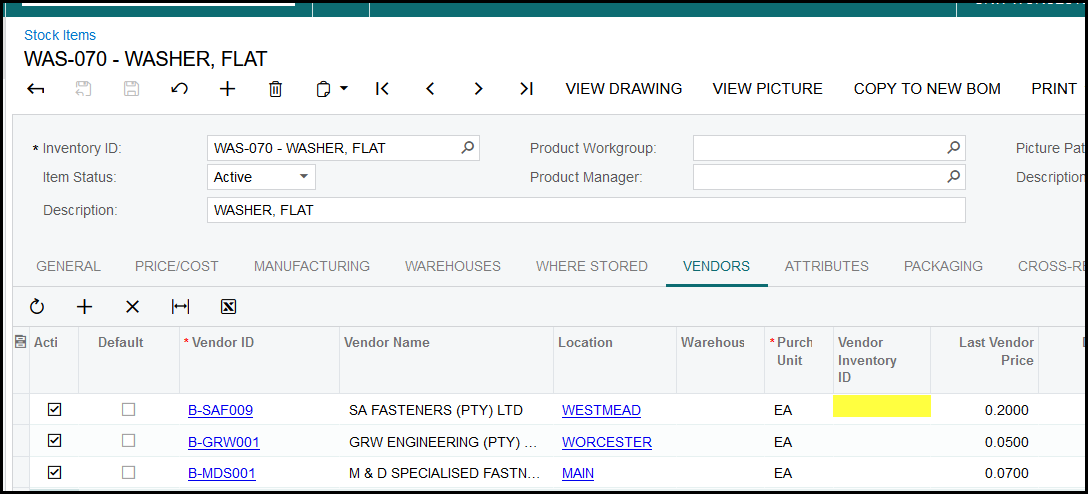
Task: Open the Item Status dropdown
Action: click(304, 177)
